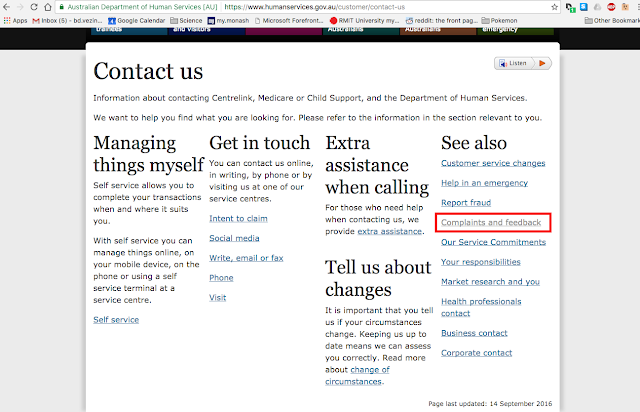Select the navigation tab ending in 'trainees'

(129, 31)
